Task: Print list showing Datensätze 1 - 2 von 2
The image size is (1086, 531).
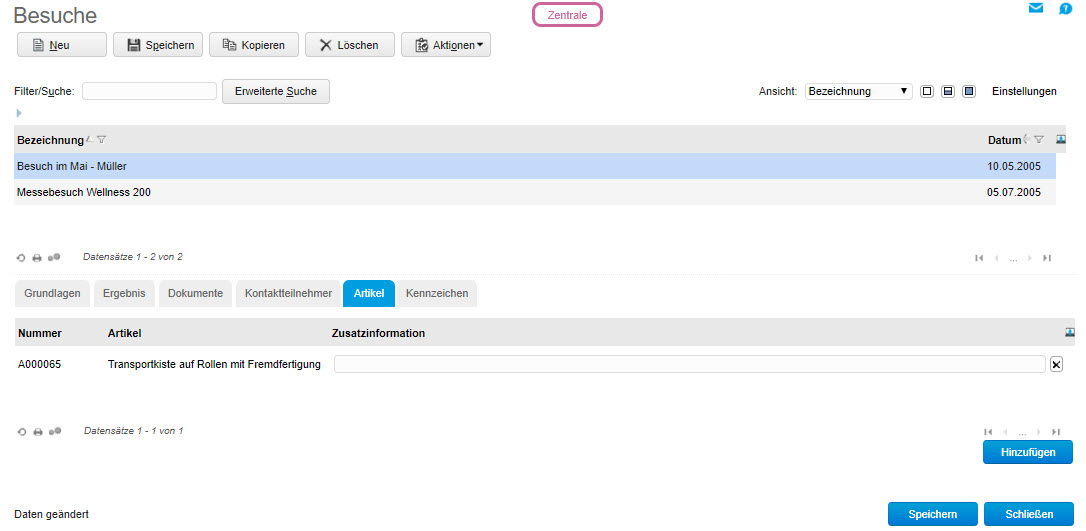Action: click(x=37, y=258)
